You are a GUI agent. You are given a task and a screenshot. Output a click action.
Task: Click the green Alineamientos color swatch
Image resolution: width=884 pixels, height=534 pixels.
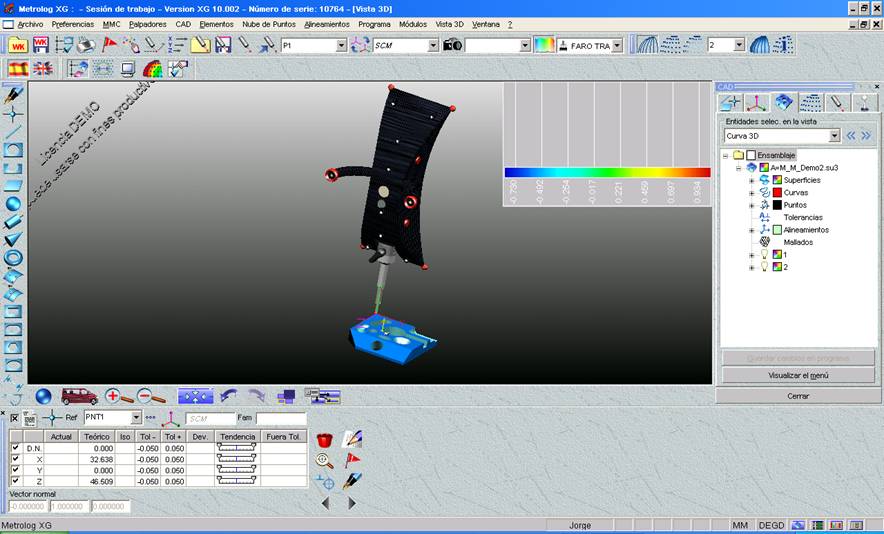[x=777, y=230]
